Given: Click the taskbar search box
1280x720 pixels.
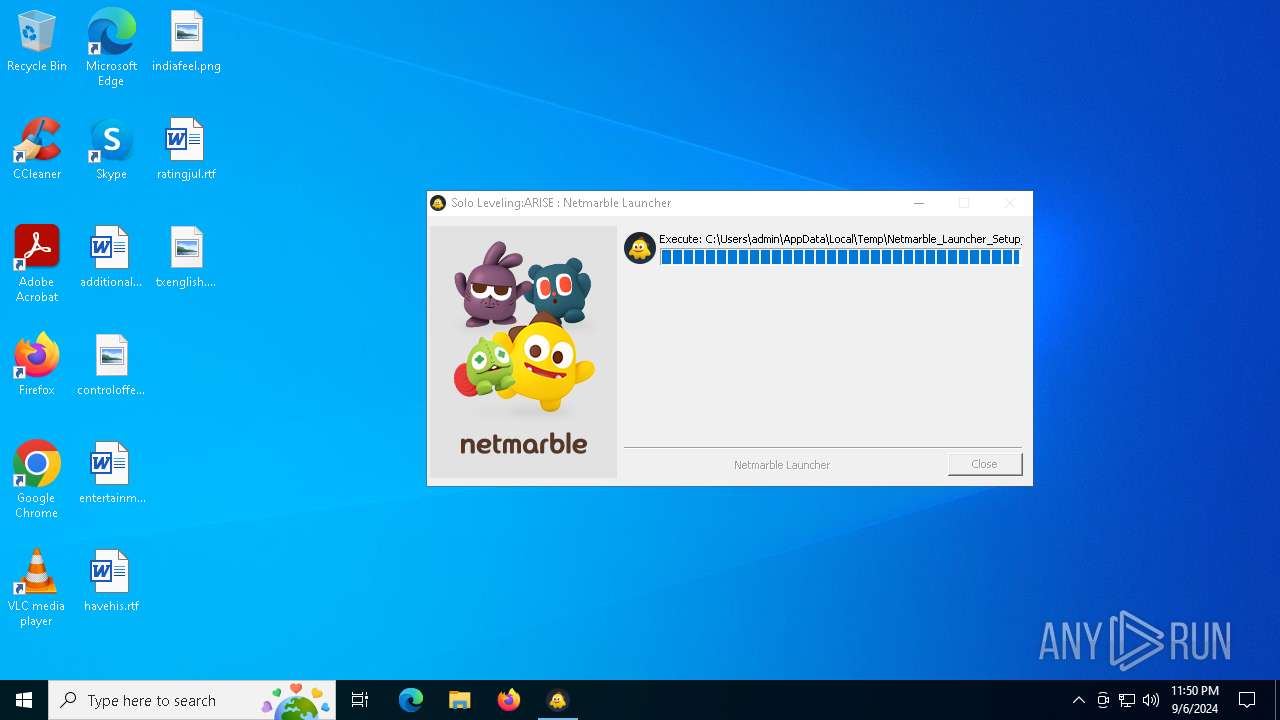Looking at the screenshot, I should click(x=192, y=700).
